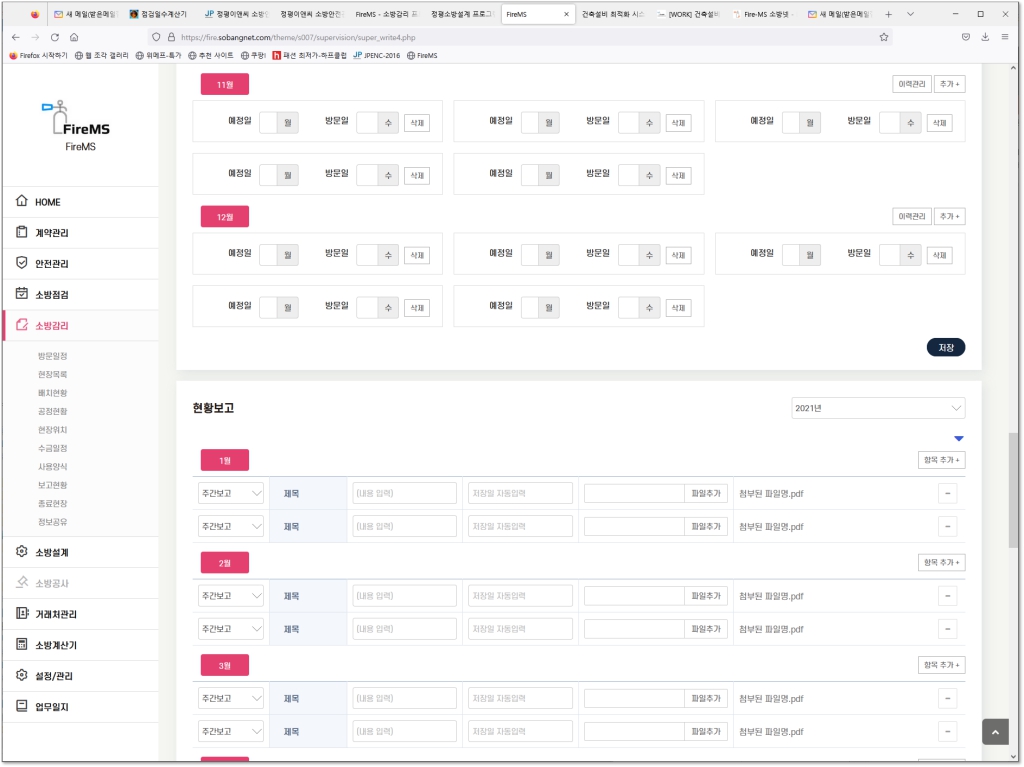Go to 계약관리 in the sidebar
Image resolution: width=1024 pixels, height=767 pixels.
[52, 233]
